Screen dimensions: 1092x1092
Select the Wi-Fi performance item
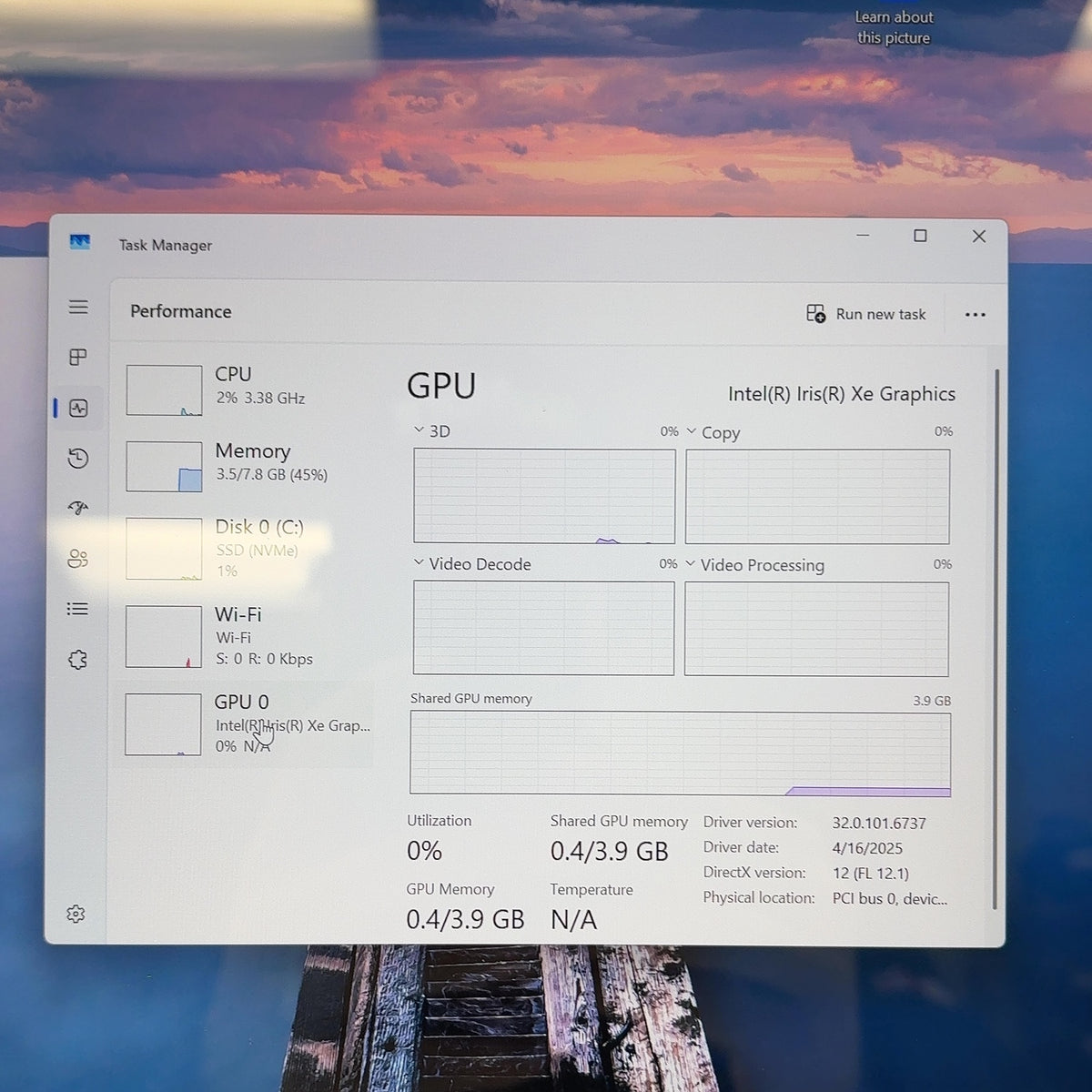[x=244, y=636]
